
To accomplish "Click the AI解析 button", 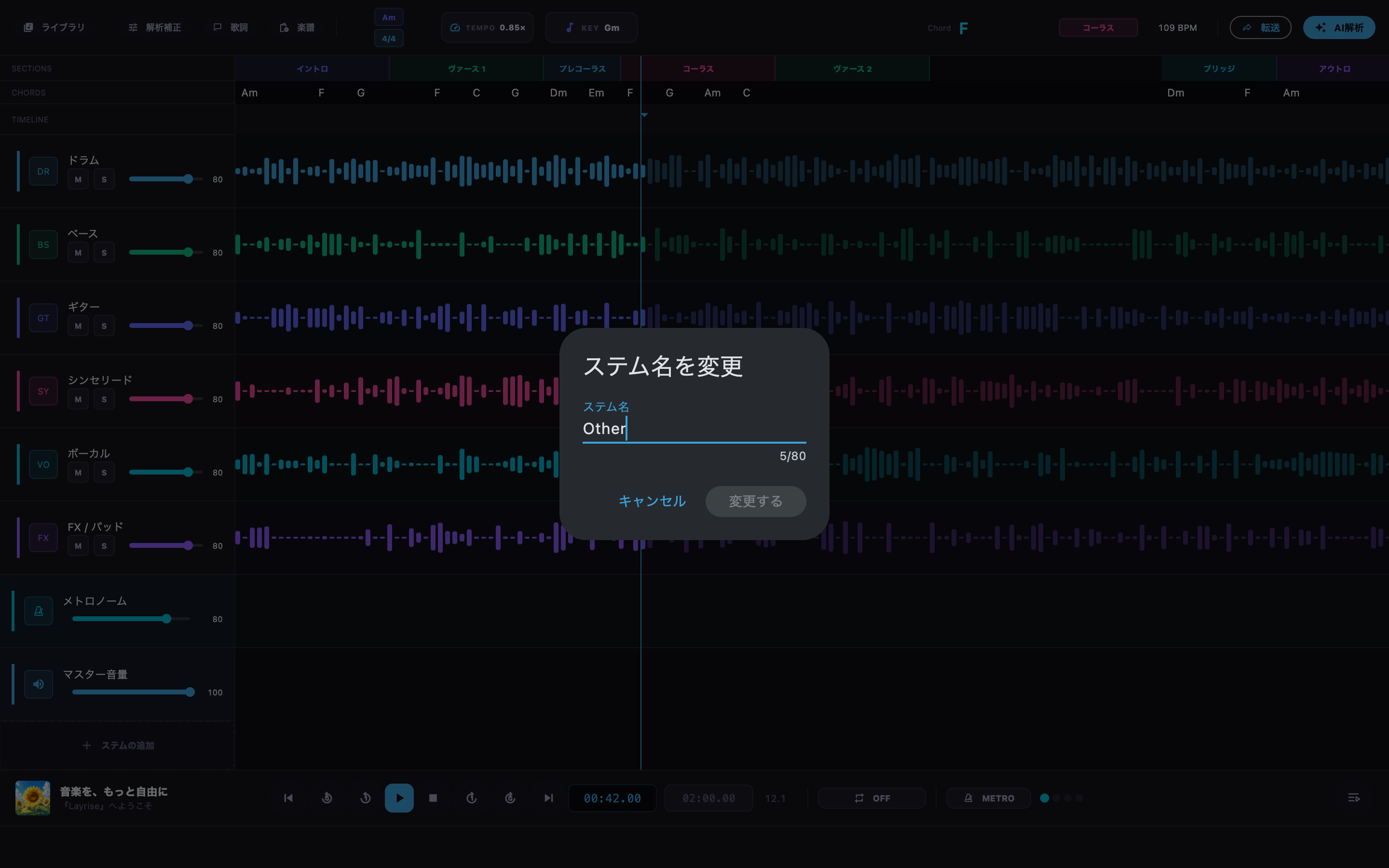I will pos(1339,27).
